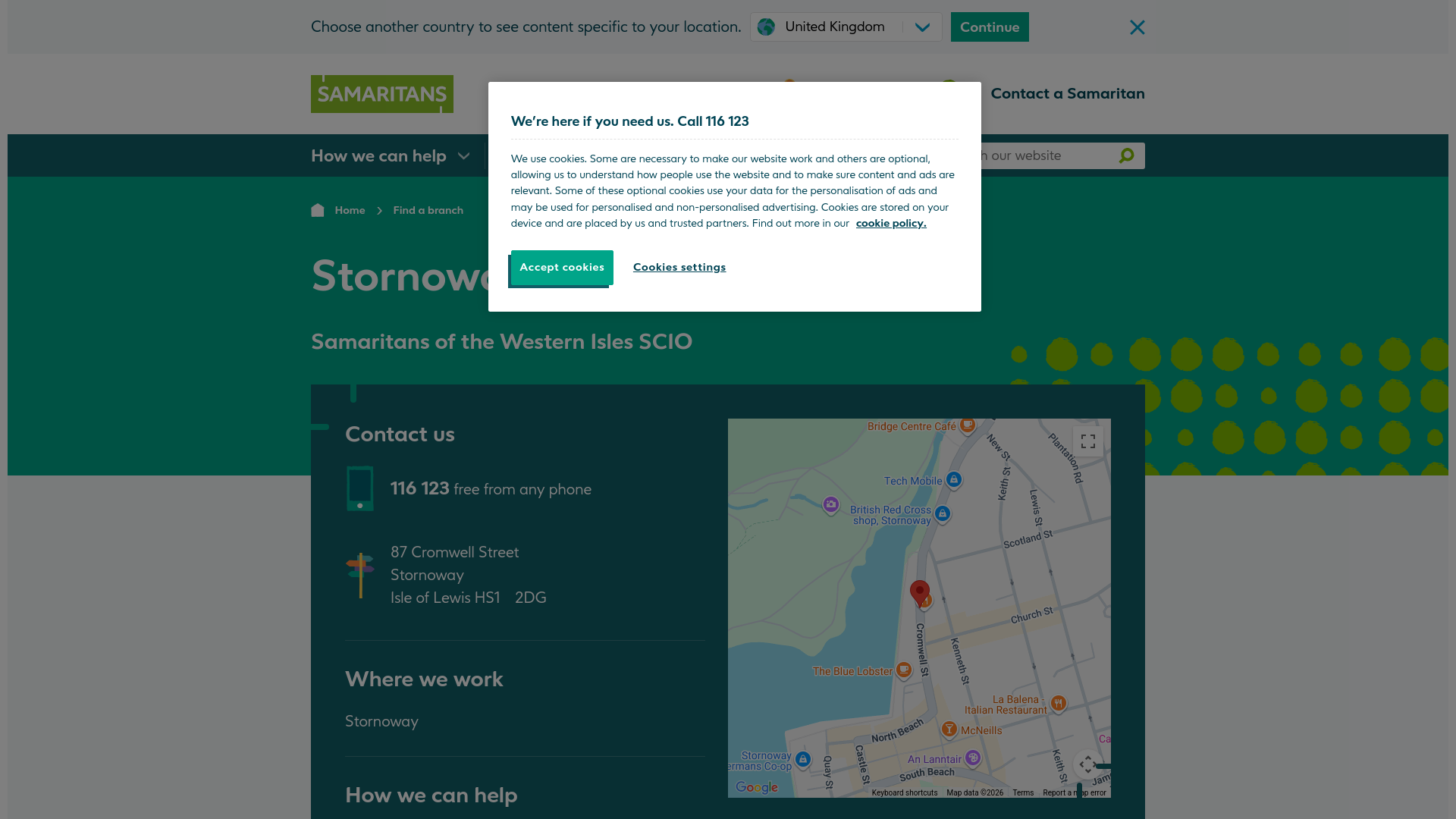Toggle fullscreen map view
Viewport: 1456px width, 819px height.
(x=1088, y=441)
